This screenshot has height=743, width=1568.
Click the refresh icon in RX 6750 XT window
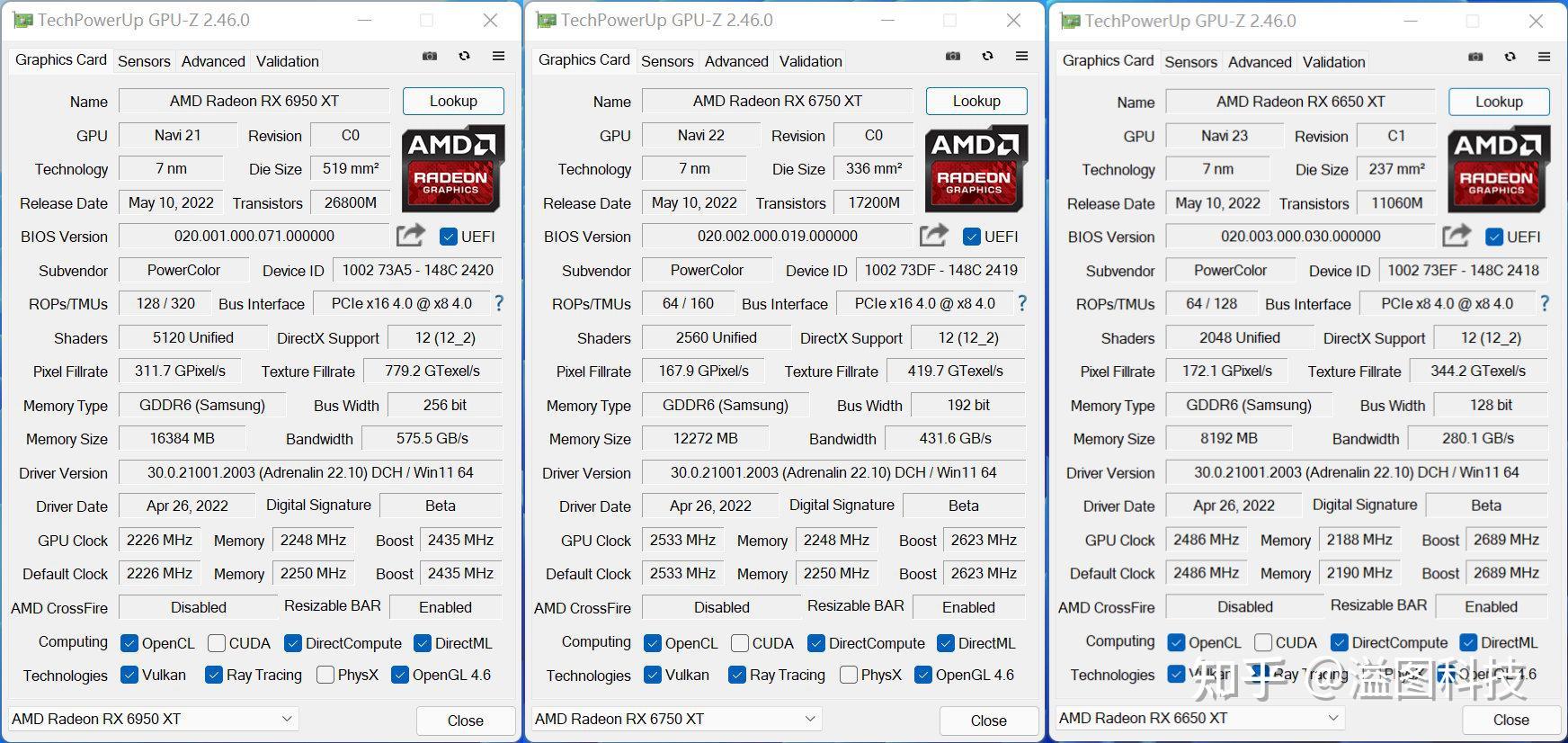(987, 57)
